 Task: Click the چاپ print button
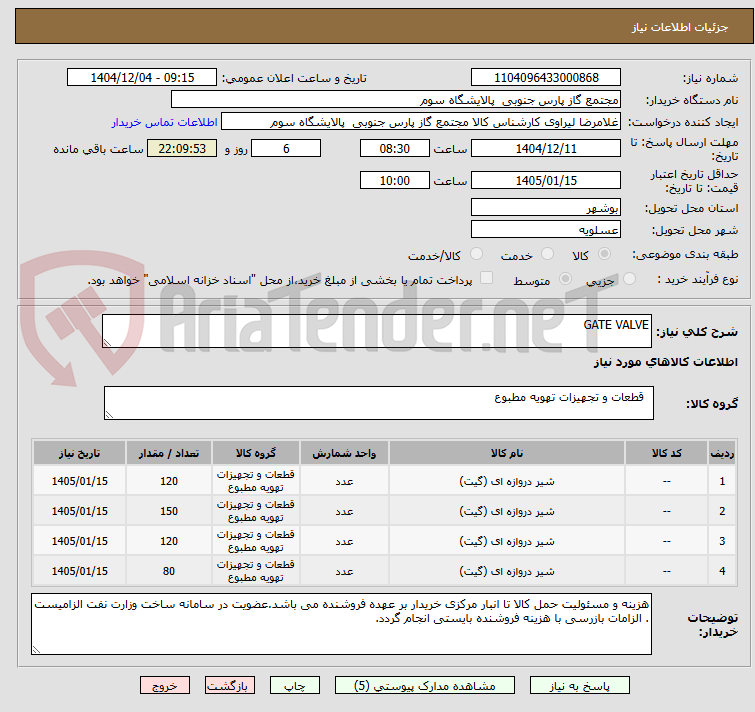[x=295, y=686]
